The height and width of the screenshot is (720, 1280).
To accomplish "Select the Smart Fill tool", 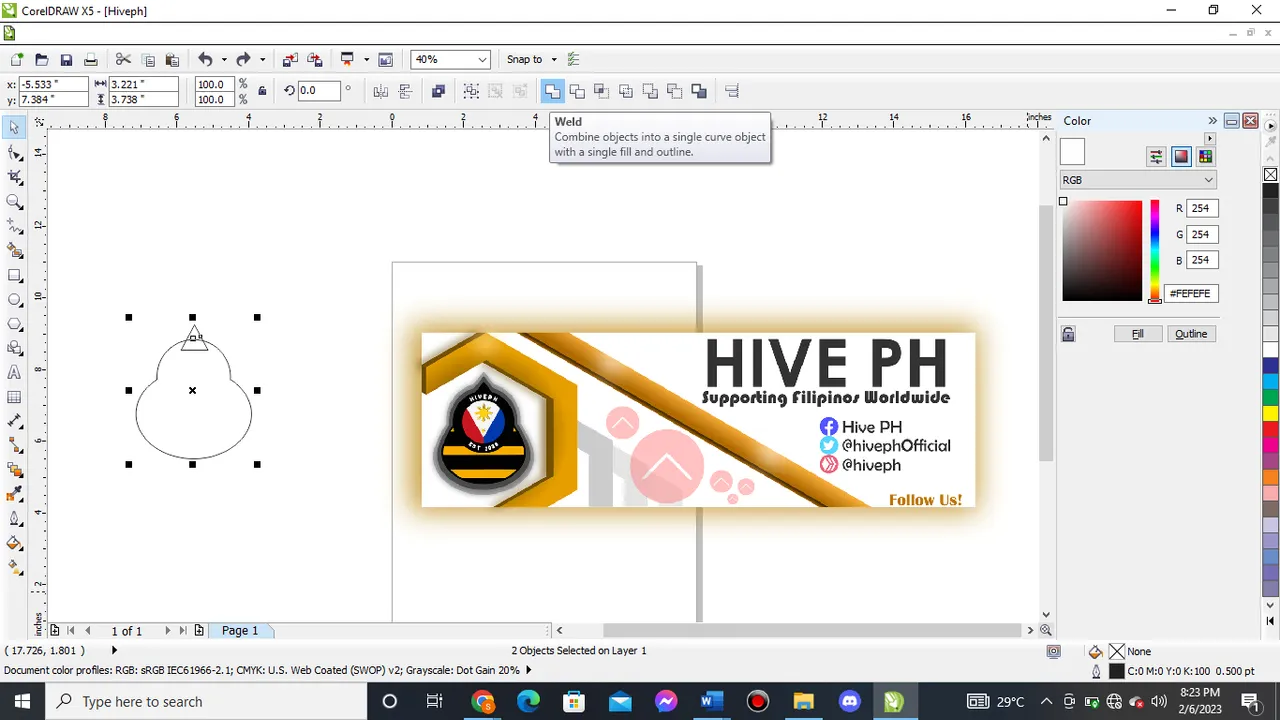I will coord(14,250).
